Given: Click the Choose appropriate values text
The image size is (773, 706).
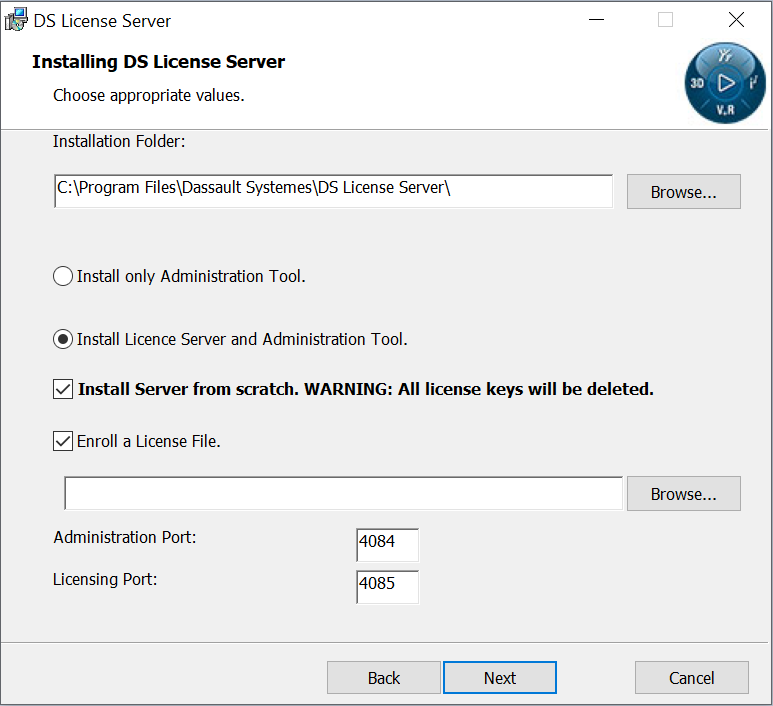Looking at the screenshot, I should click(x=149, y=96).
